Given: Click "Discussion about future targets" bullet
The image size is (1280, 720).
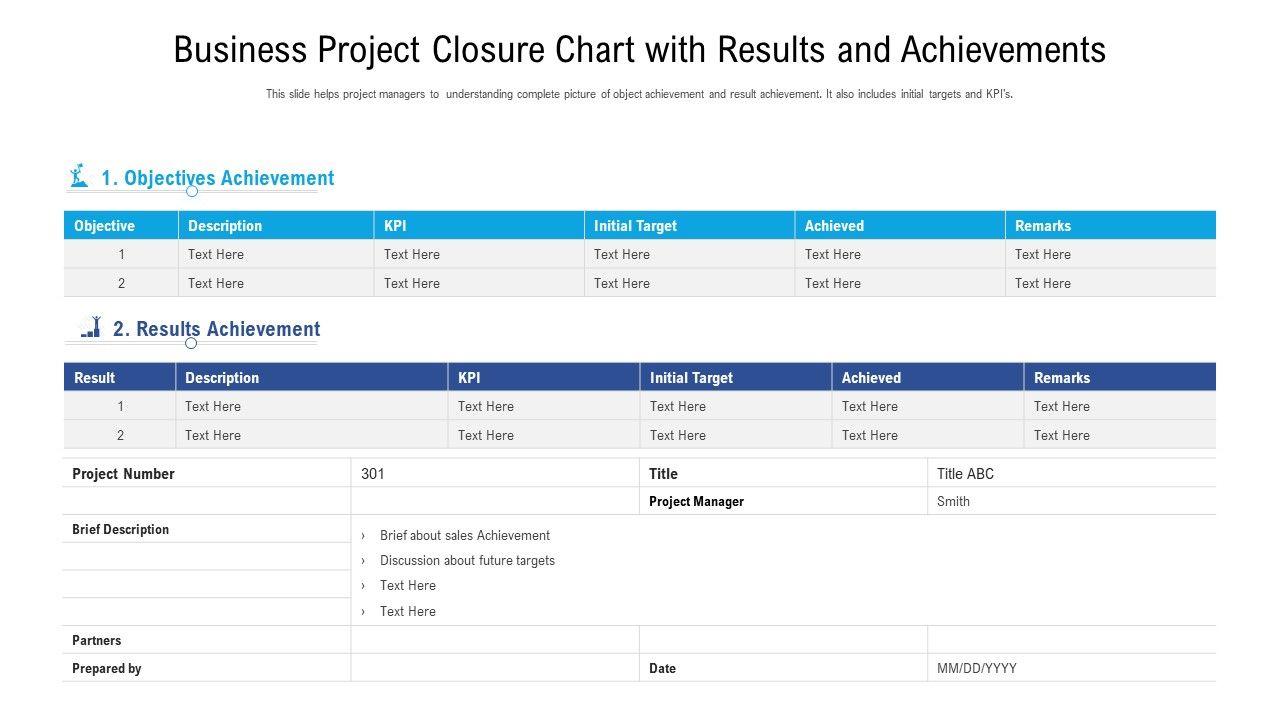Looking at the screenshot, I should pos(467,560).
